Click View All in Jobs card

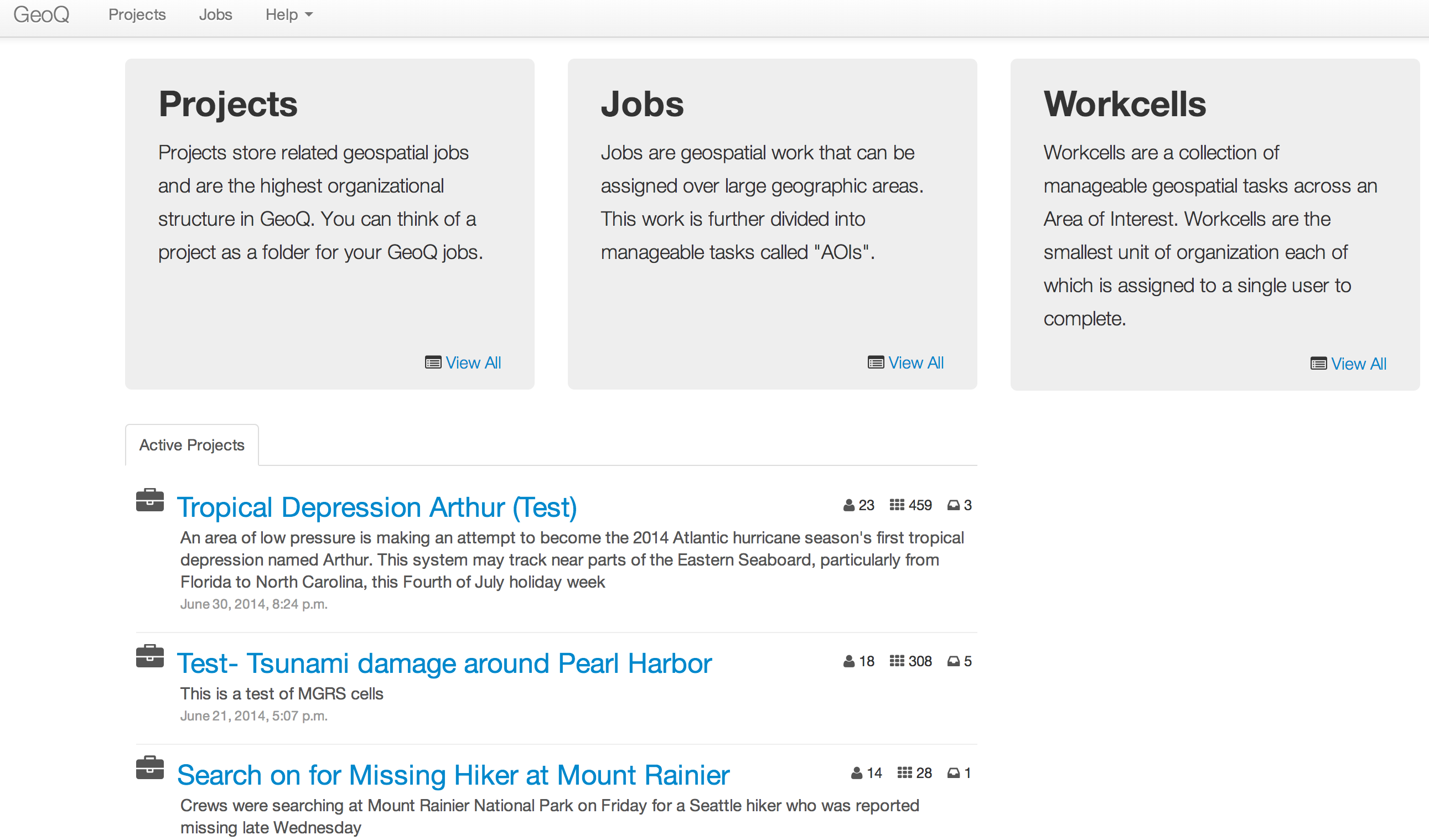coord(916,363)
